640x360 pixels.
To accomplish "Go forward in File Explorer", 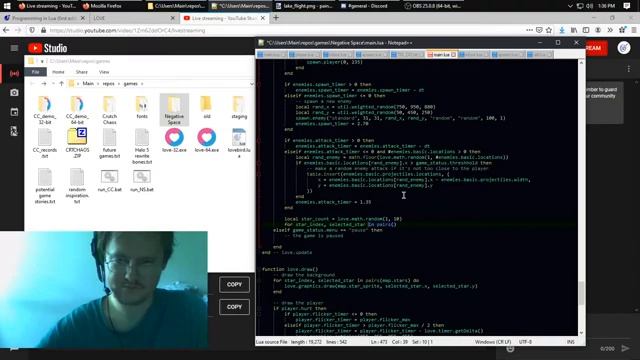I will click(44, 84).
